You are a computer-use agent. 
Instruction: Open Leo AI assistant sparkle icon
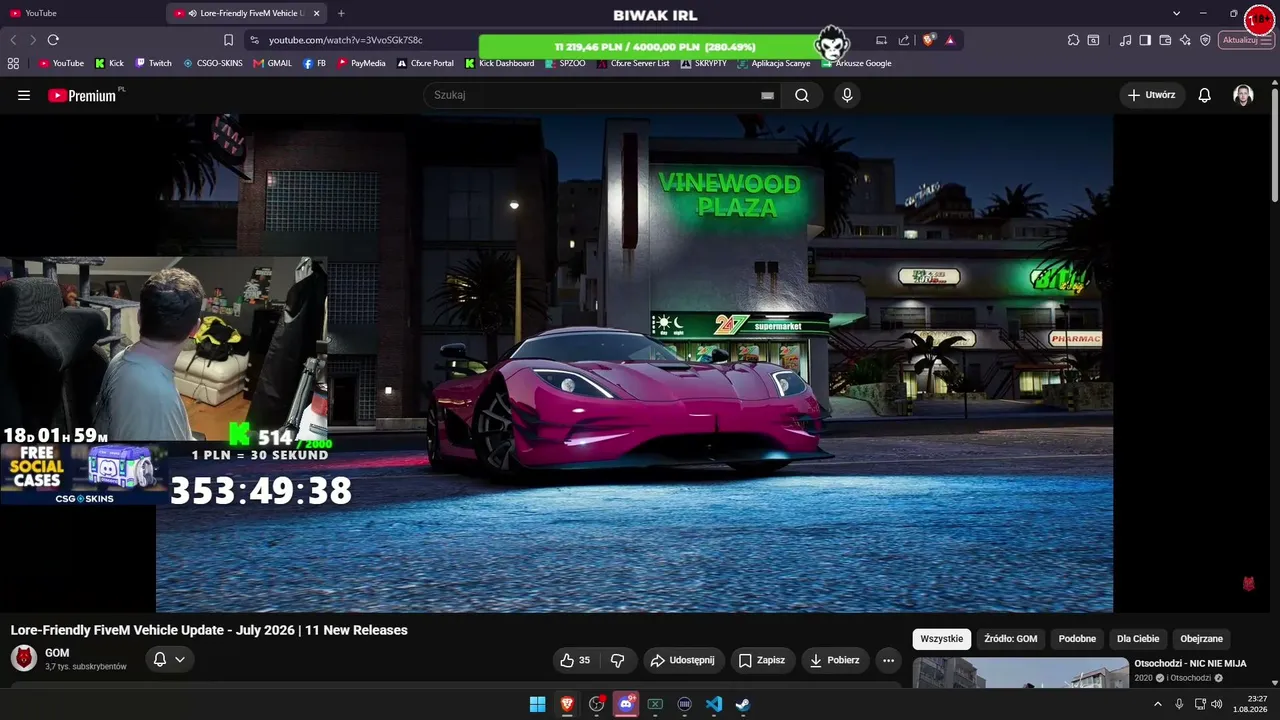[1185, 40]
